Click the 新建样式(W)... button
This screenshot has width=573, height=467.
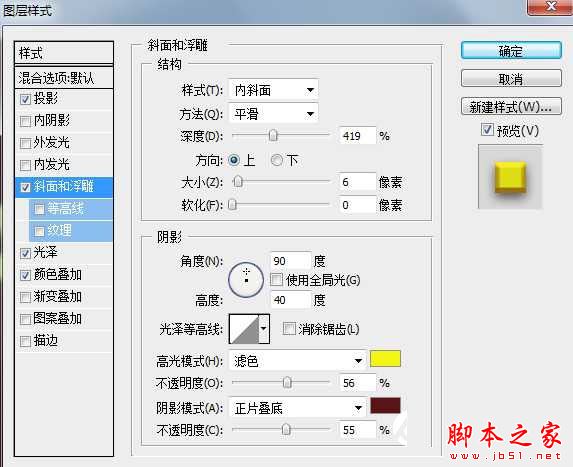pos(511,106)
